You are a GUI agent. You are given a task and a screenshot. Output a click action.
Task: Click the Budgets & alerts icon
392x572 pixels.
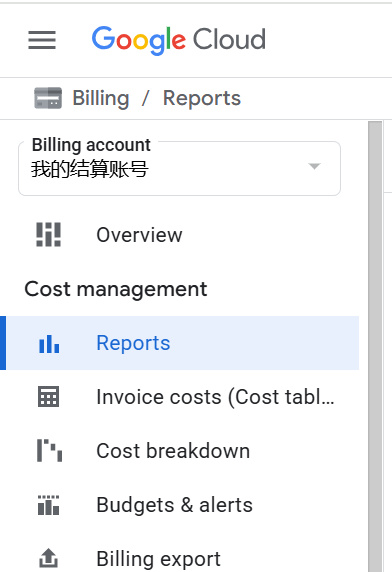[x=48, y=505]
